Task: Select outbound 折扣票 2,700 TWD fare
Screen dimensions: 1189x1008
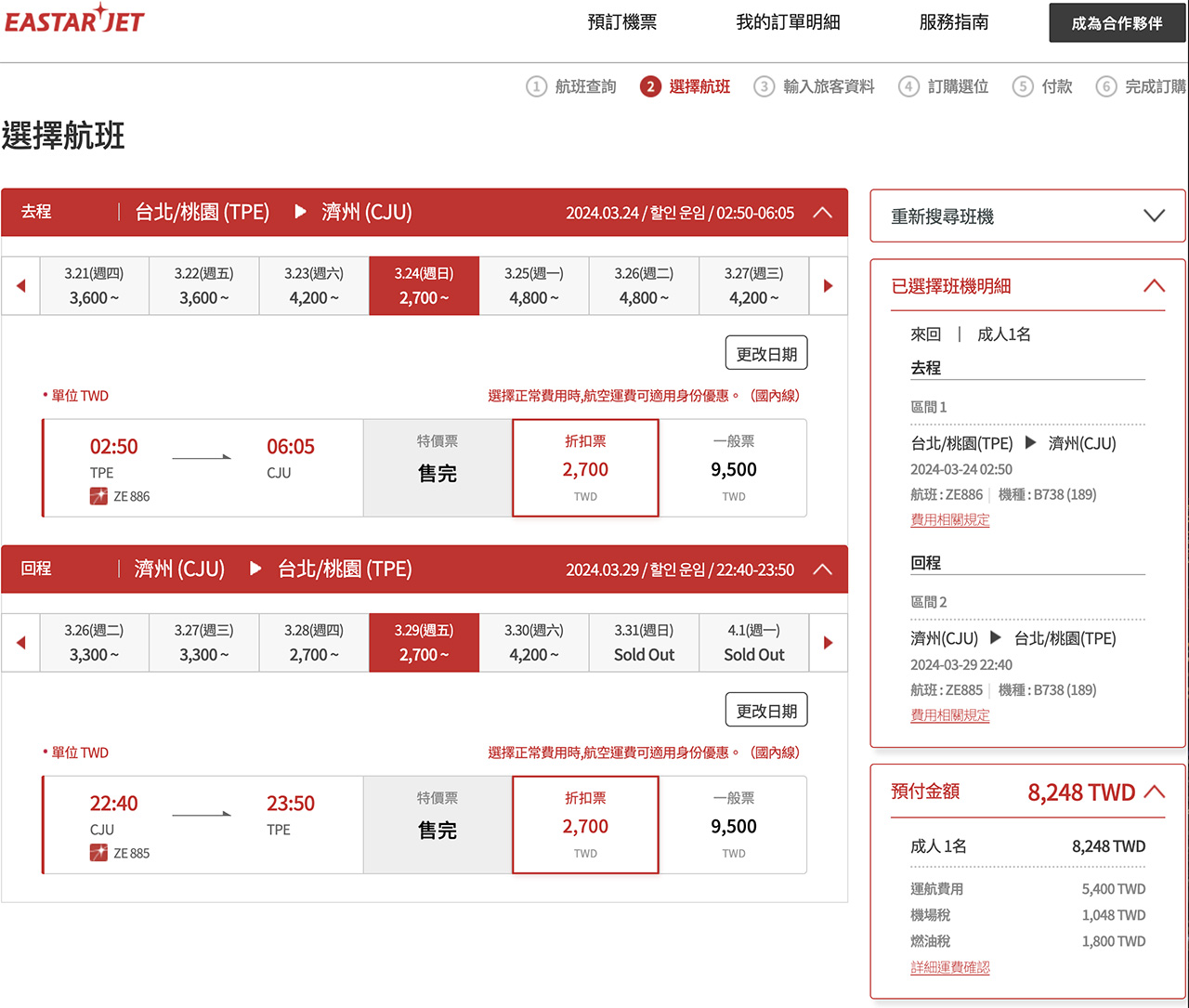Action: click(585, 468)
